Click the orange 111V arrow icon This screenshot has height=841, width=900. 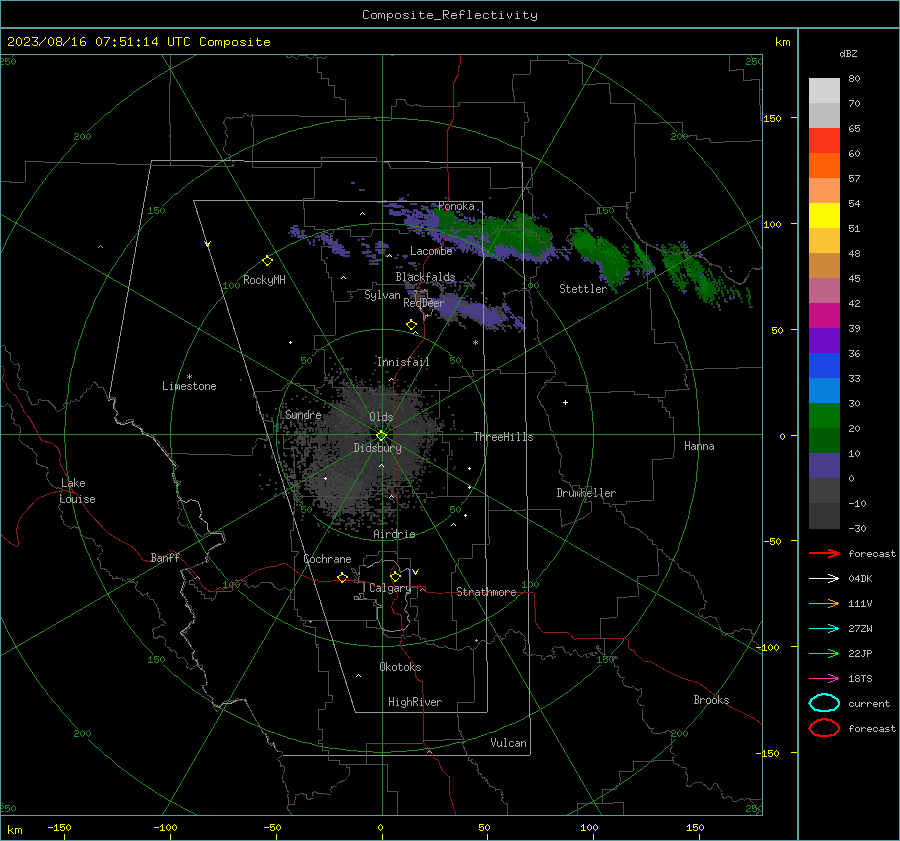[824, 603]
